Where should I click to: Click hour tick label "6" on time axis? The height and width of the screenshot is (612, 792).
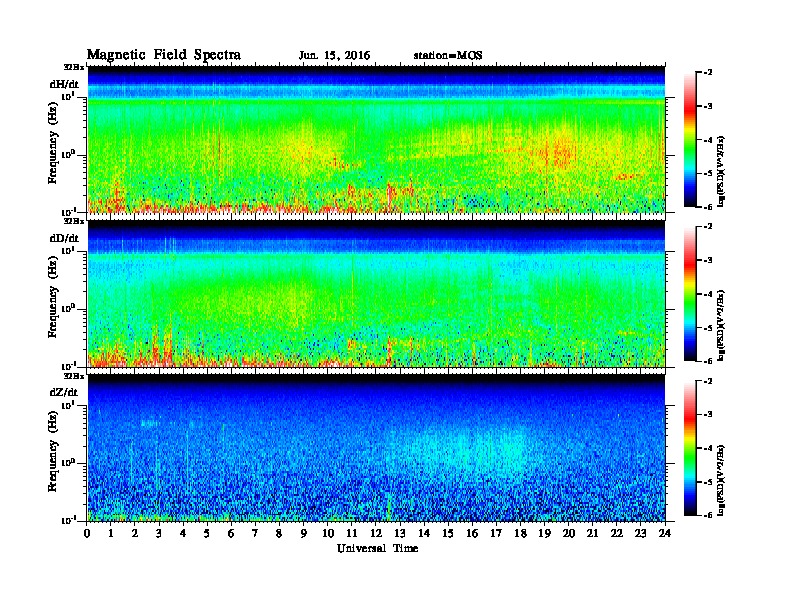pyautogui.click(x=231, y=534)
